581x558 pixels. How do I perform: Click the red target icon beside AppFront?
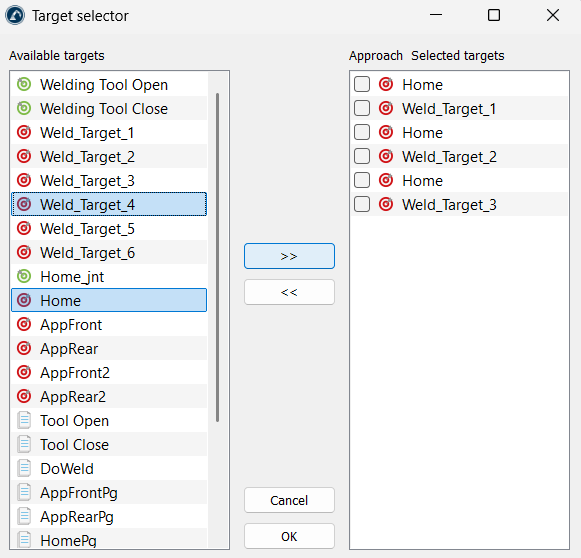pyautogui.click(x=24, y=324)
